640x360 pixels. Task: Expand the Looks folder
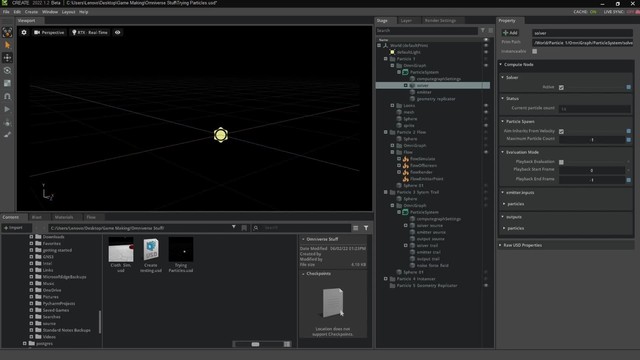(393, 105)
